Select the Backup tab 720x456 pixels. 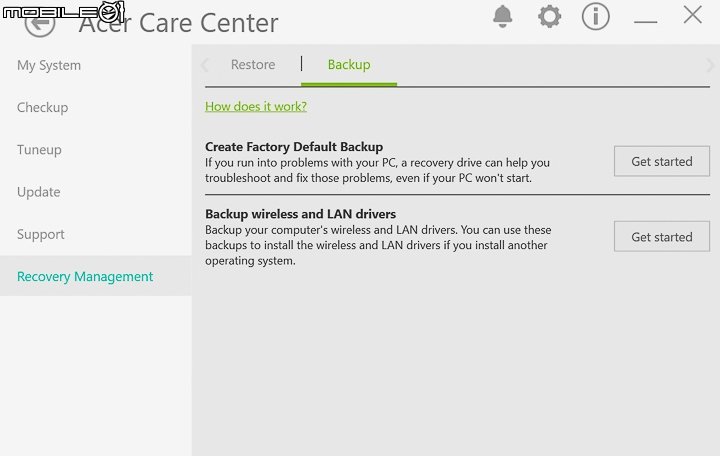[349, 65]
